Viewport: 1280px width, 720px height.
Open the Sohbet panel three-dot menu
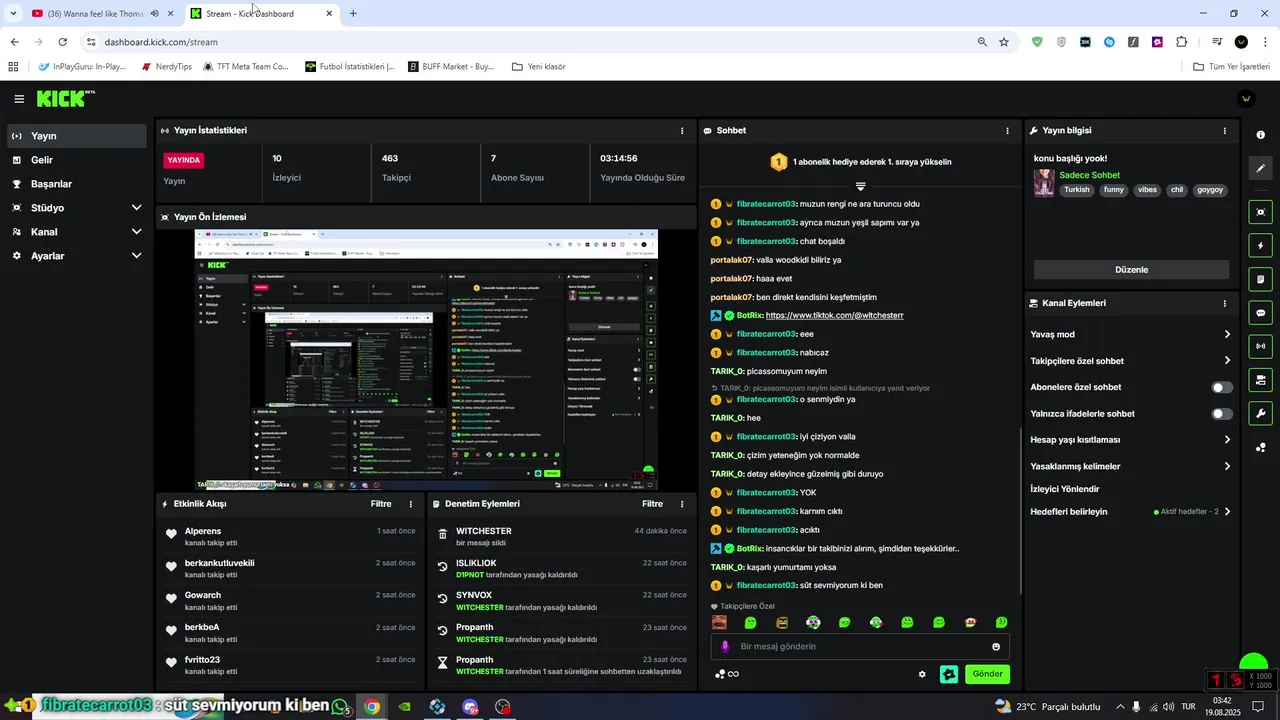[1007, 131]
